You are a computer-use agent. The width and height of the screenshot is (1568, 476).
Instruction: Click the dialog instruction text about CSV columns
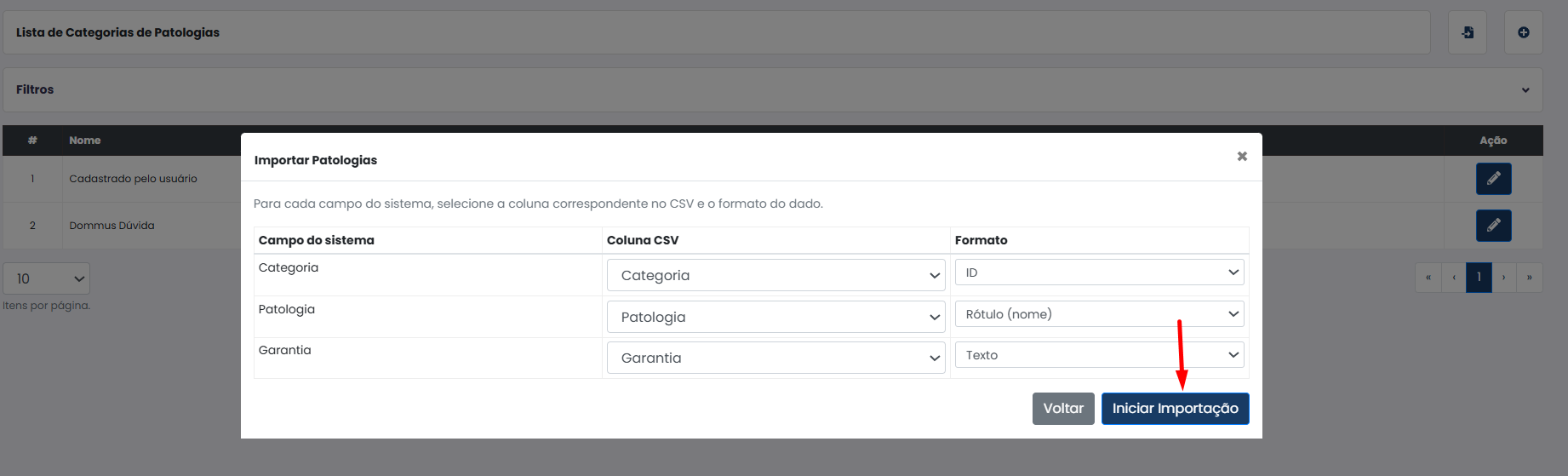(x=538, y=204)
